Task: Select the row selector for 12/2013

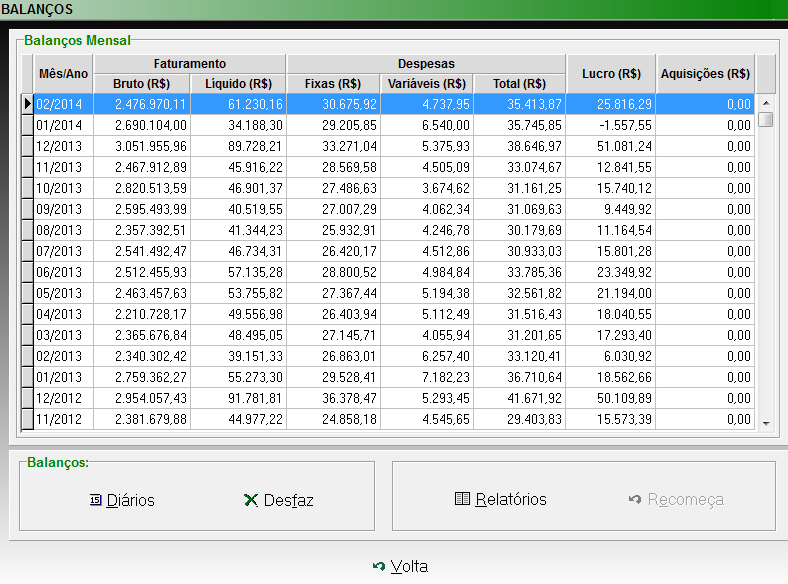Action: click(x=28, y=146)
